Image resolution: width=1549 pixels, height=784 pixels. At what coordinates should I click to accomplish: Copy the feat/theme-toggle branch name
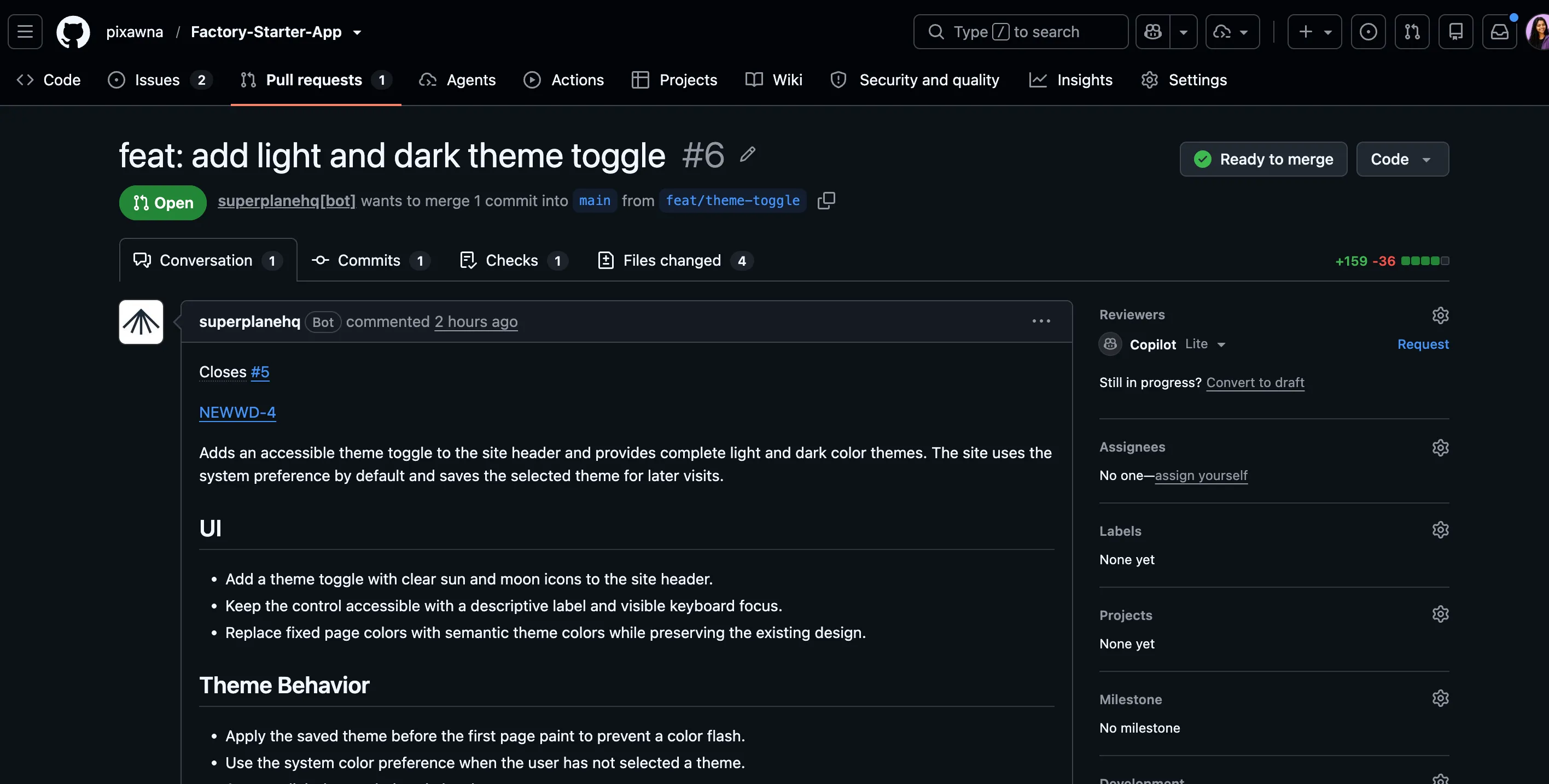tap(826, 201)
